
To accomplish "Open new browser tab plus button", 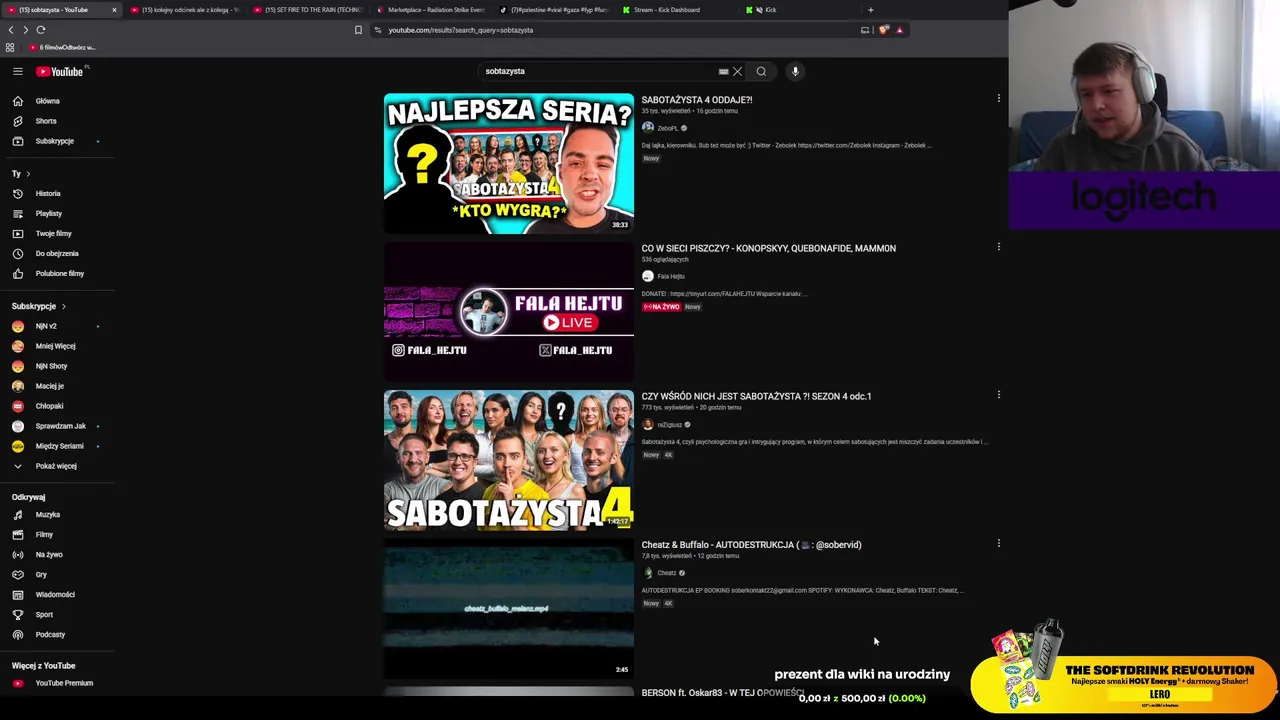I will pyautogui.click(x=870, y=10).
